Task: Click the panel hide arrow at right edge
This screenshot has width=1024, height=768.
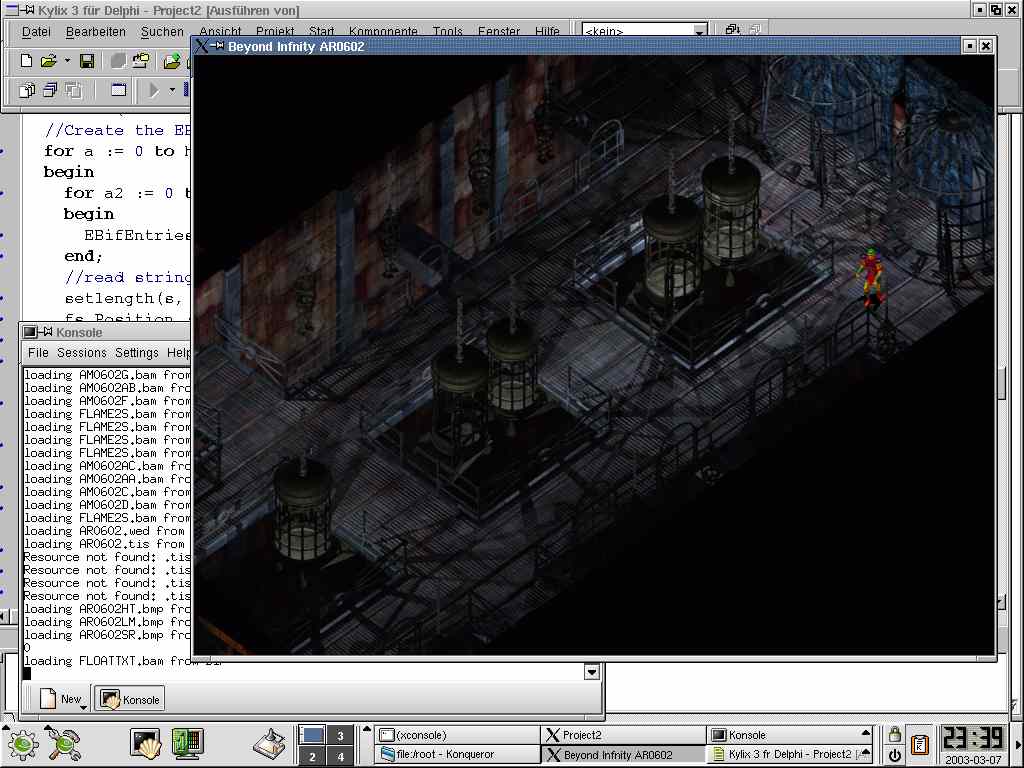Action: [x=1017, y=745]
